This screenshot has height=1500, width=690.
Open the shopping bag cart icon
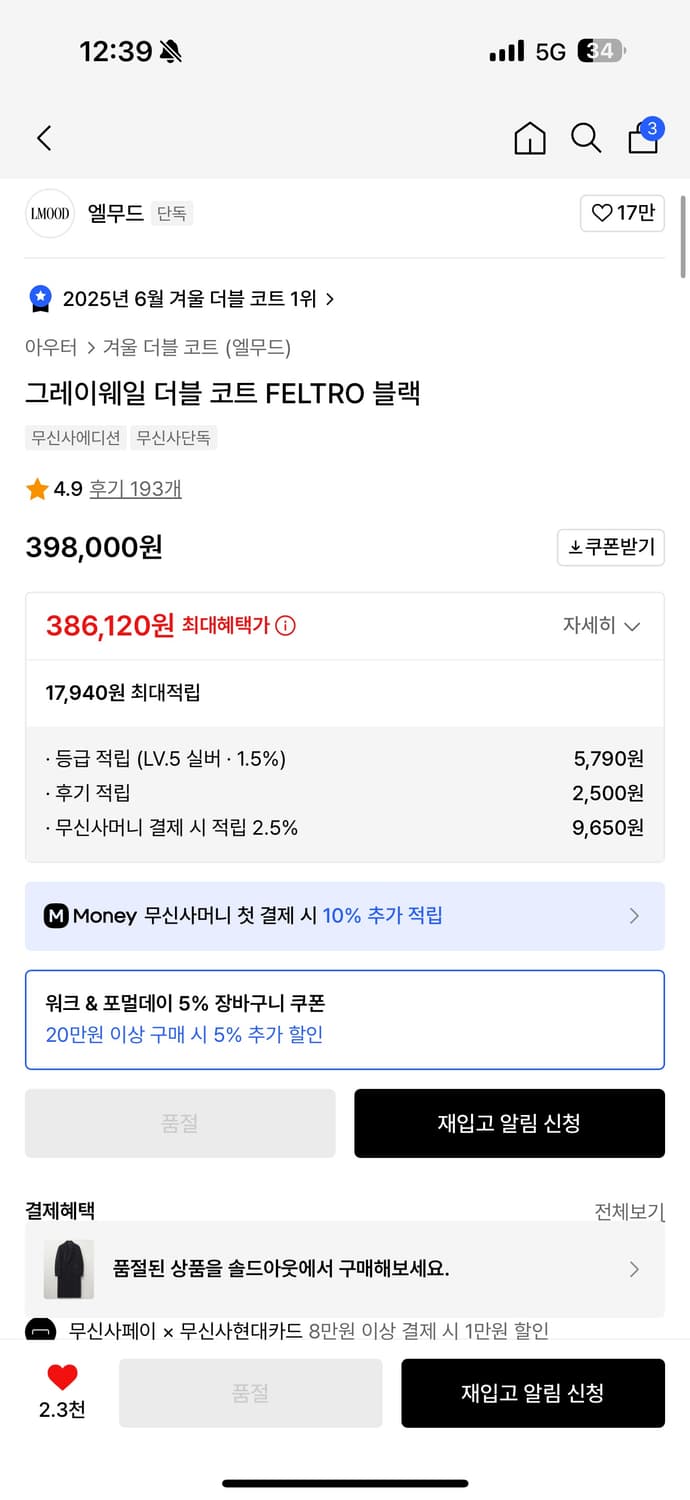coord(643,138)
